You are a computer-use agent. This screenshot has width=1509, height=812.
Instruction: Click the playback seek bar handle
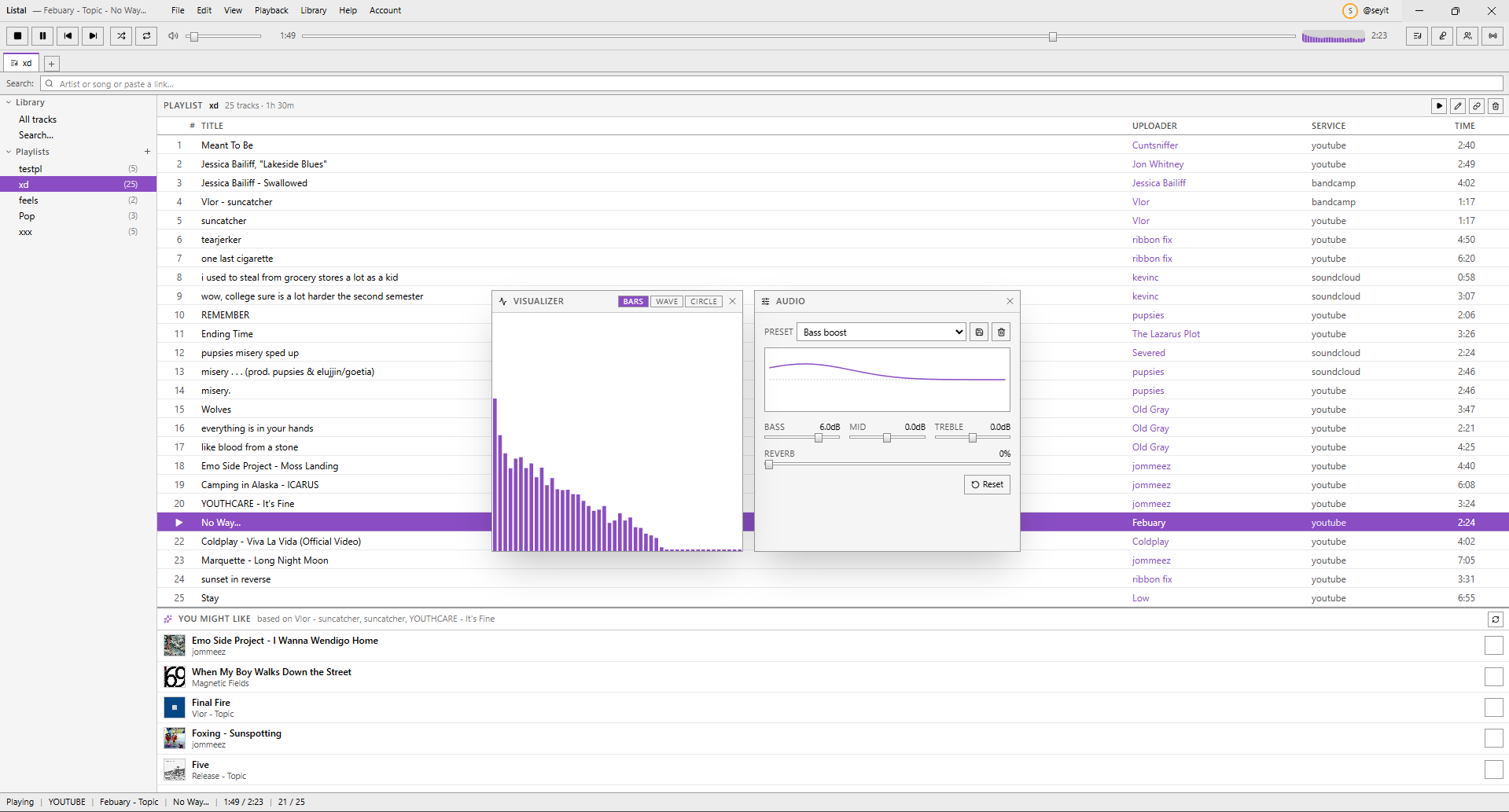click(1053, 37)
